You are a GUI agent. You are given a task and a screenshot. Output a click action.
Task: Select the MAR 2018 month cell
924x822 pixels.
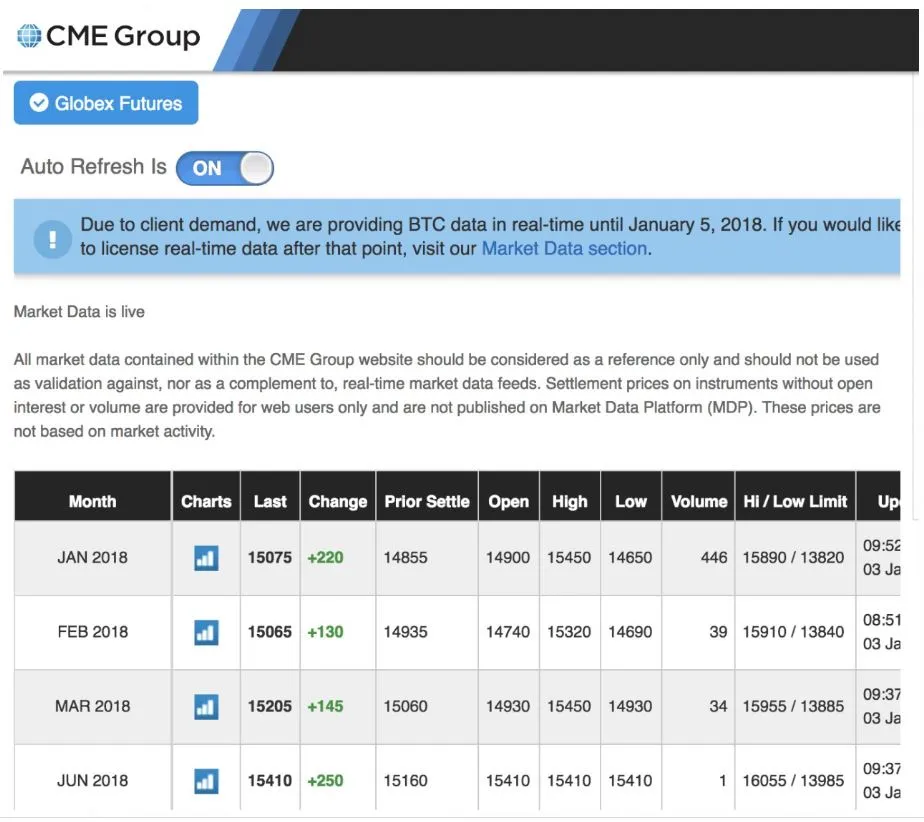click(93, 706)
